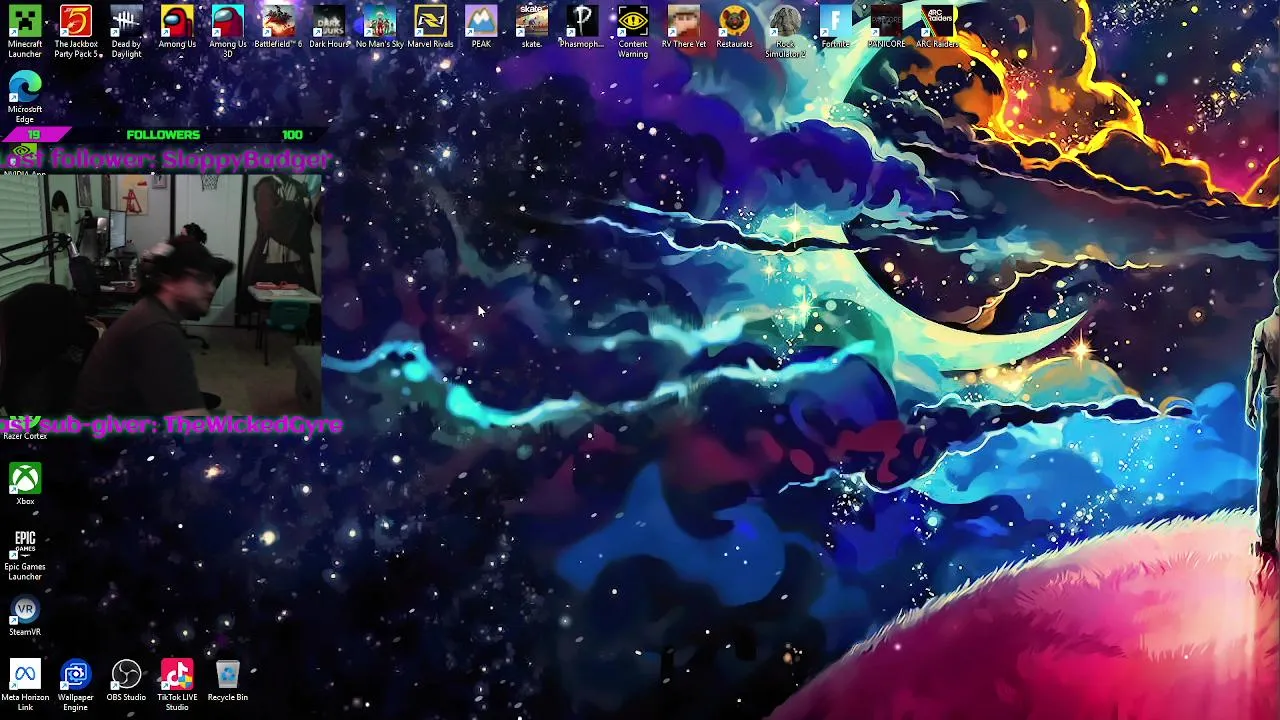This screenshot has height=720, width=1280.
Task: Launch the OBS Studio shortcut
Action: [x=126, y=680]
